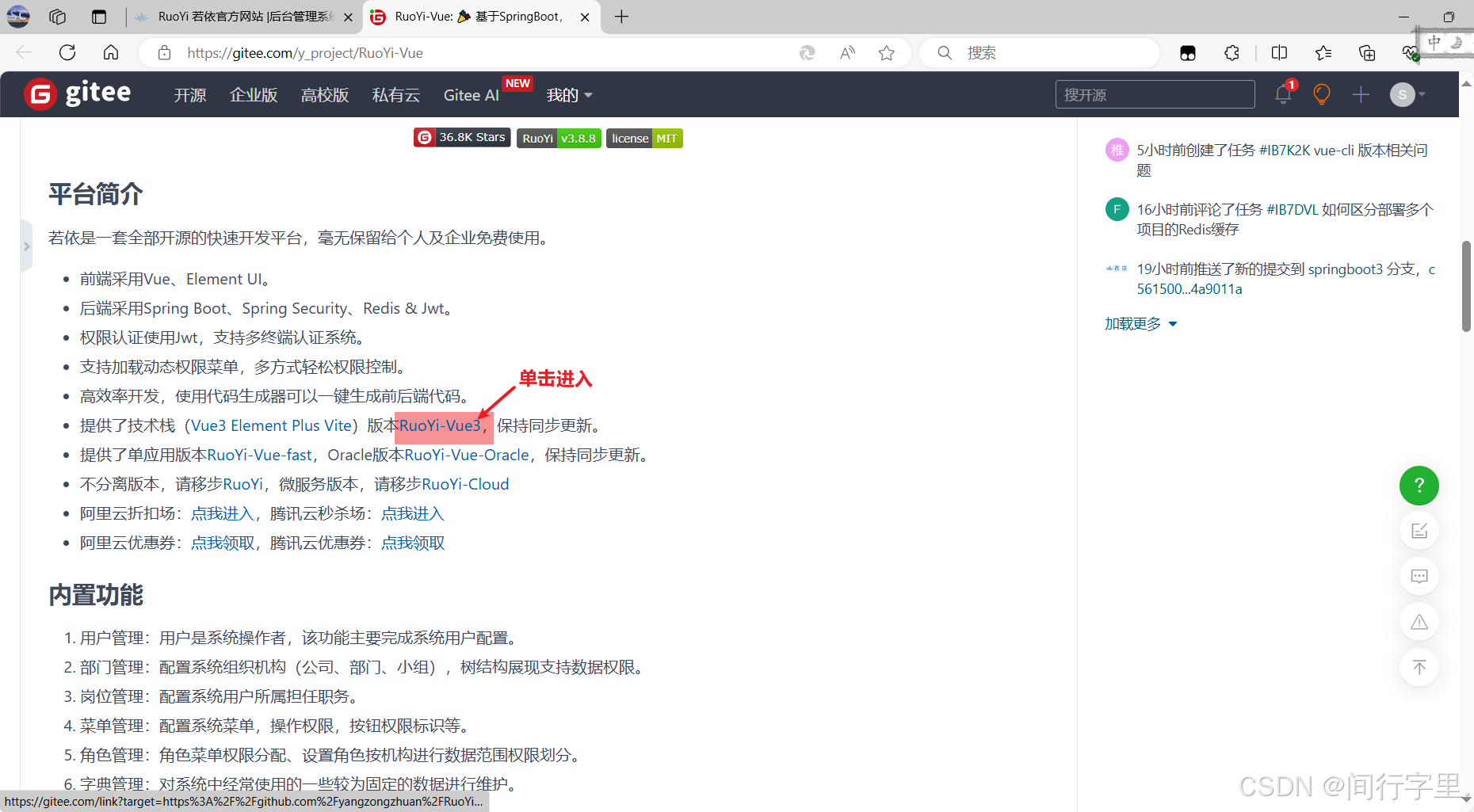Screen dimensions: 1474x812
Task: Open Gitee AI menu item
Action: click(471, 95)
